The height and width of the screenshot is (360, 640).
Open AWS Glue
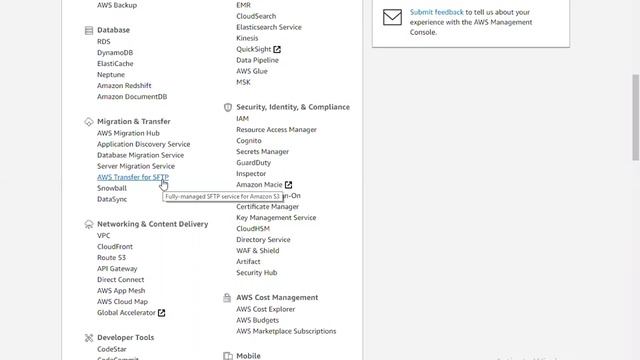click(252, 71)
